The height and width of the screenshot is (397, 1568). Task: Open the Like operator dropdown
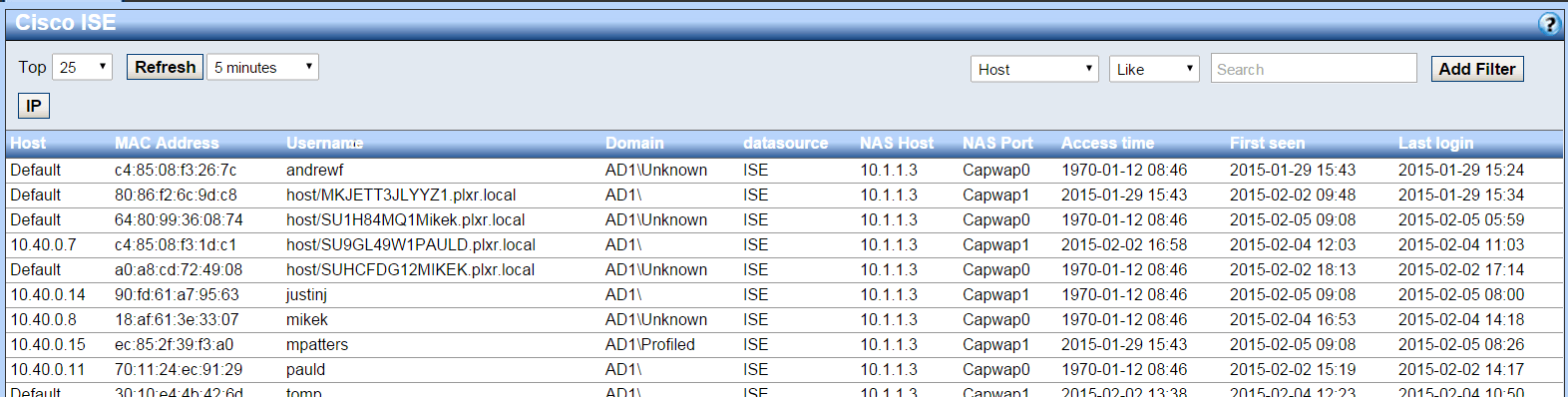(x=1154, y=69)
